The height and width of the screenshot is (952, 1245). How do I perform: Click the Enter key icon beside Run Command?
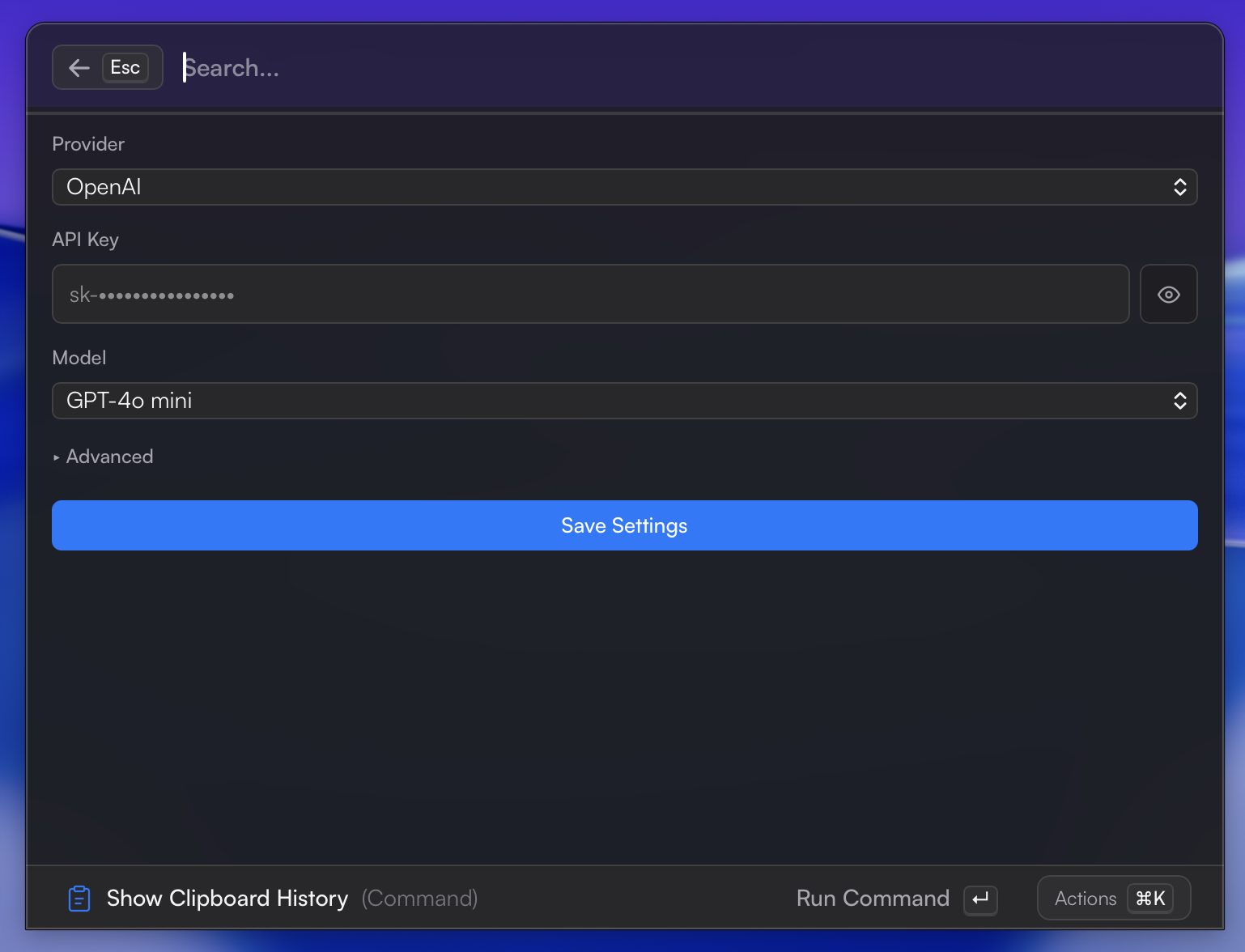980,899
